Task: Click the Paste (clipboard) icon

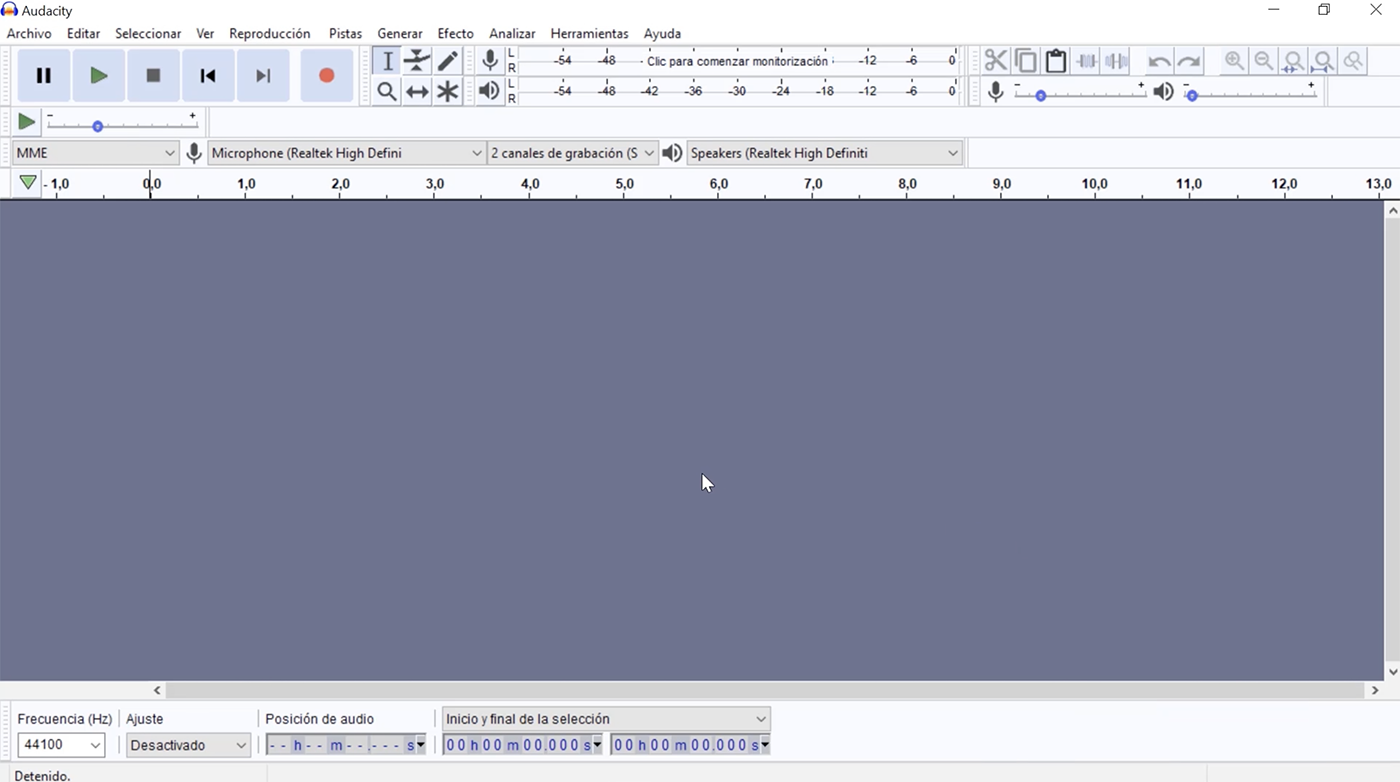Action: [1056, 61]
